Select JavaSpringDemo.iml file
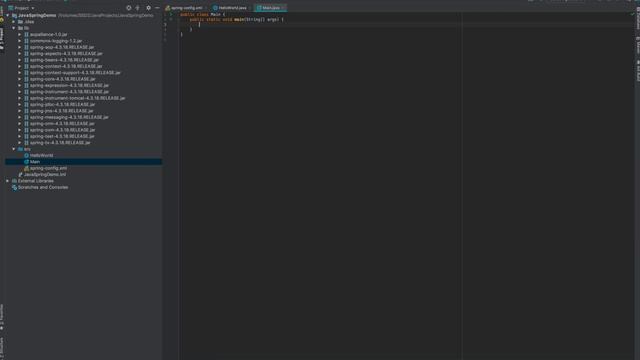 [45, 174]
